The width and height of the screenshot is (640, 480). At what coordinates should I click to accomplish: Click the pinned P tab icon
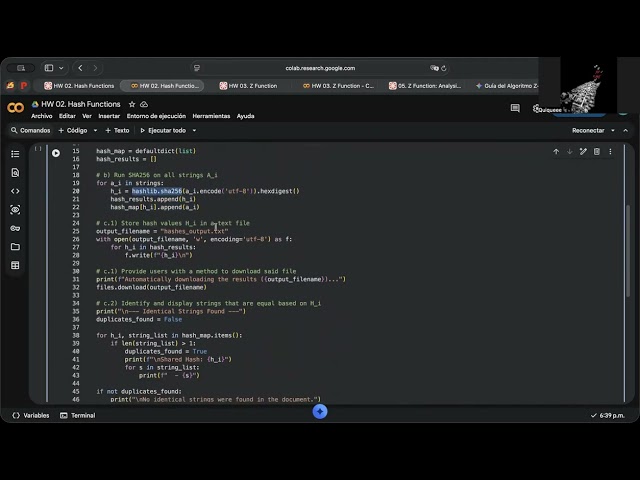pyautogui.click(x=24, y=86)
